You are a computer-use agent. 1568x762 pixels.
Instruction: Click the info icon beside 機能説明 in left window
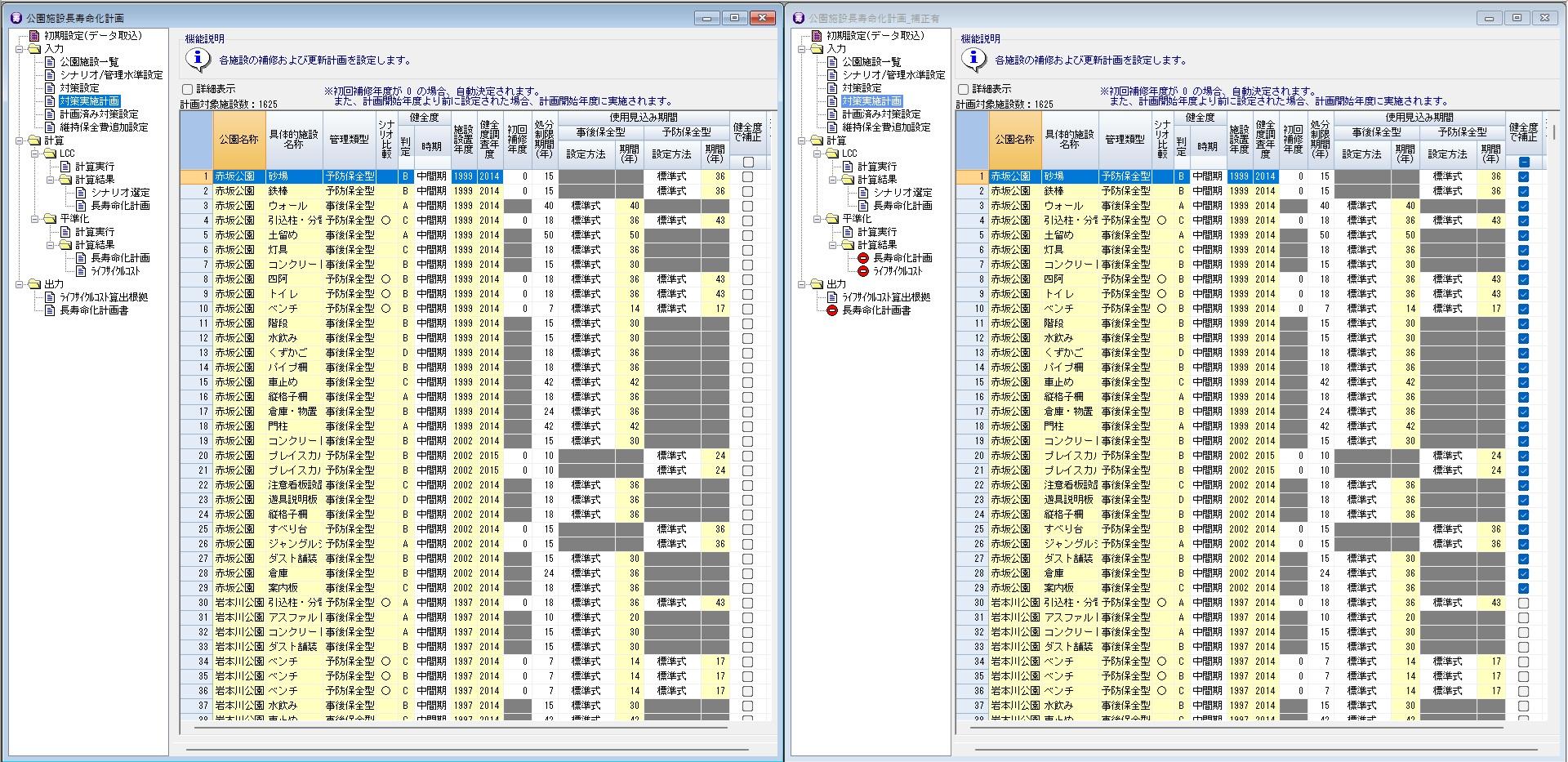pyautogui.click(x=197, y=60)
